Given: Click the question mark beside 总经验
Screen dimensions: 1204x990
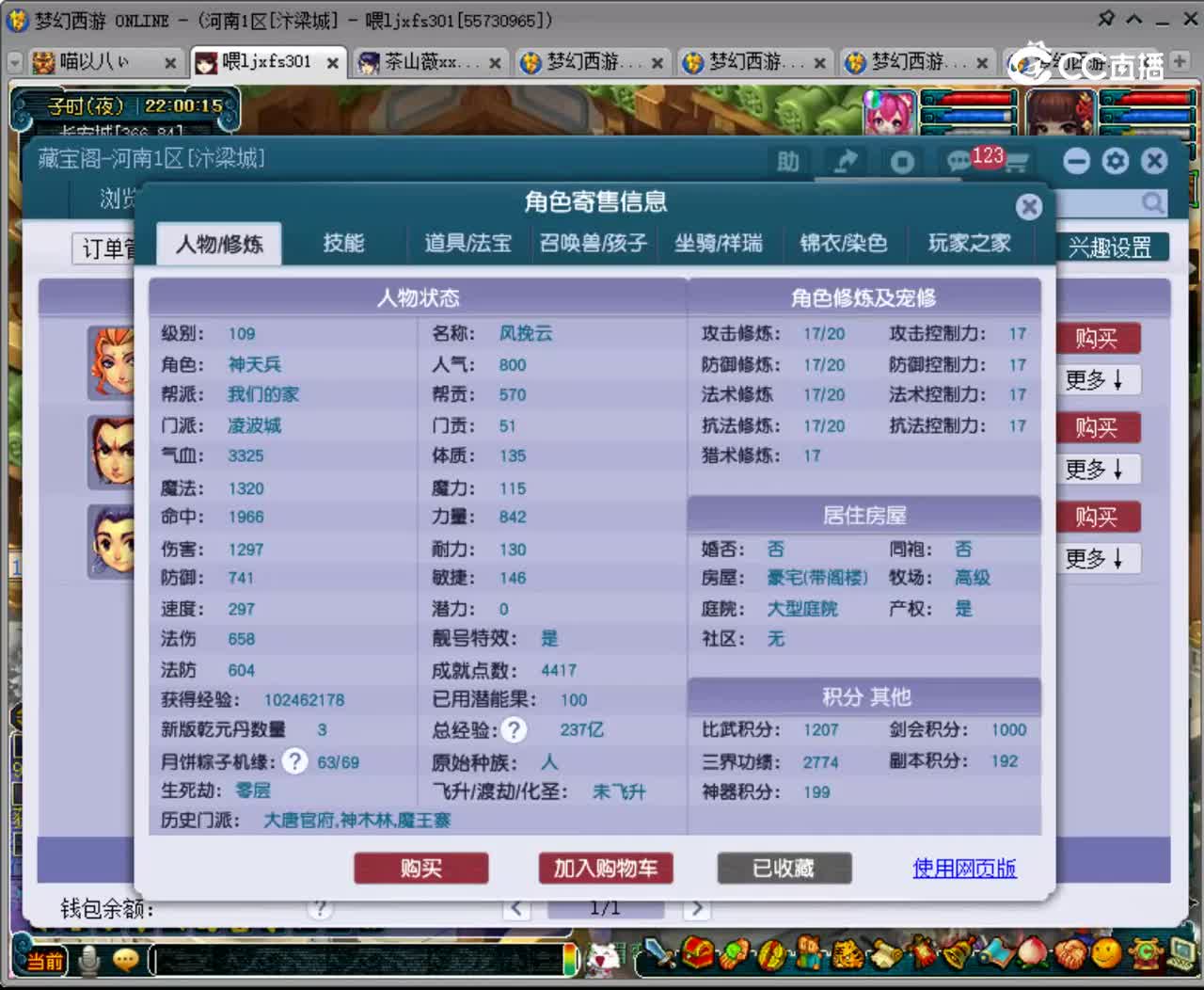Looking at the screenshot, I should (514, 729).
